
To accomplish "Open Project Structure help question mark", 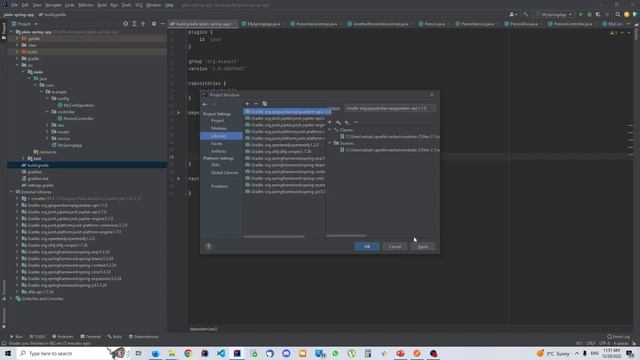I will pos(209,246).
